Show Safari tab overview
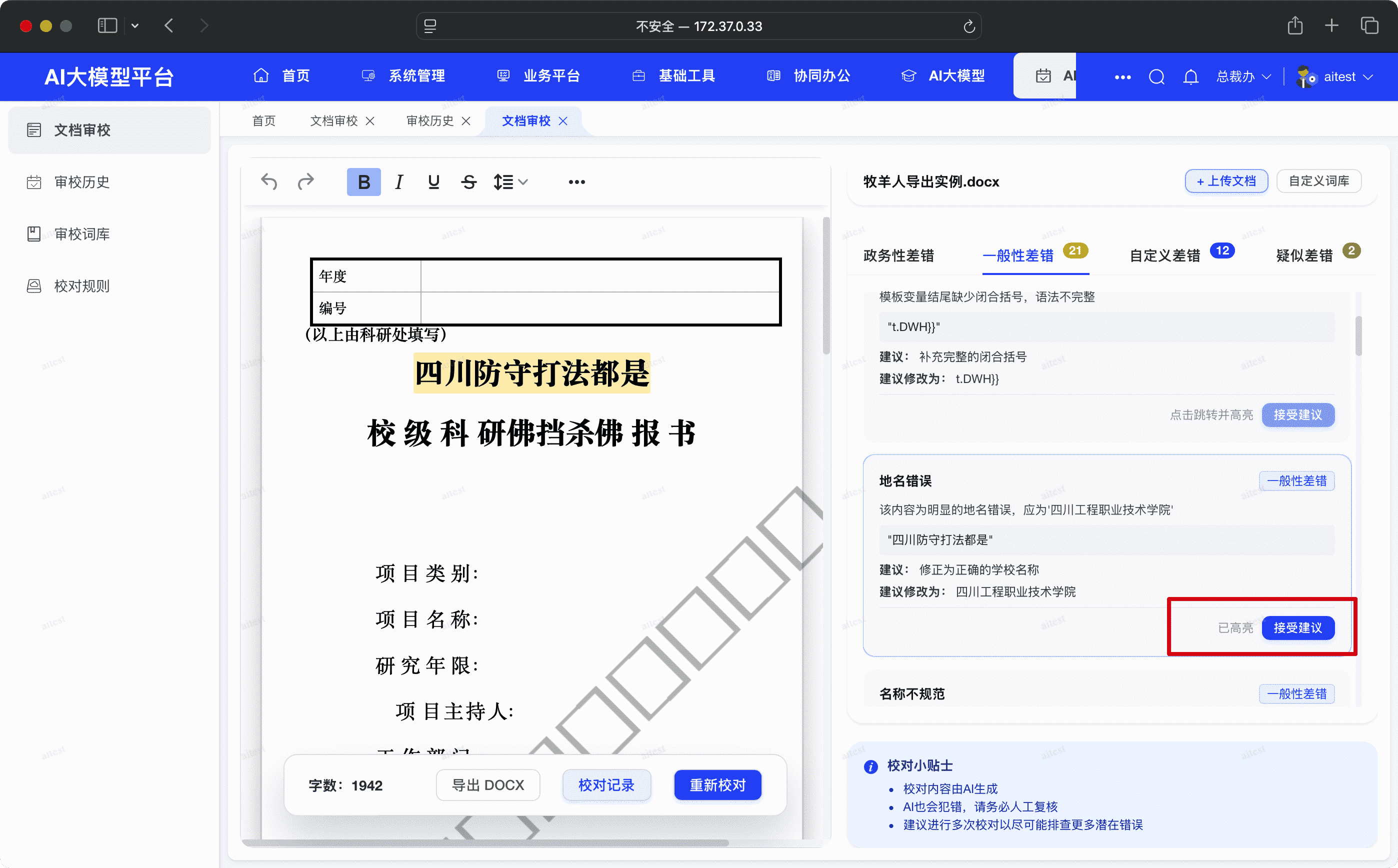 (1369, 26)
